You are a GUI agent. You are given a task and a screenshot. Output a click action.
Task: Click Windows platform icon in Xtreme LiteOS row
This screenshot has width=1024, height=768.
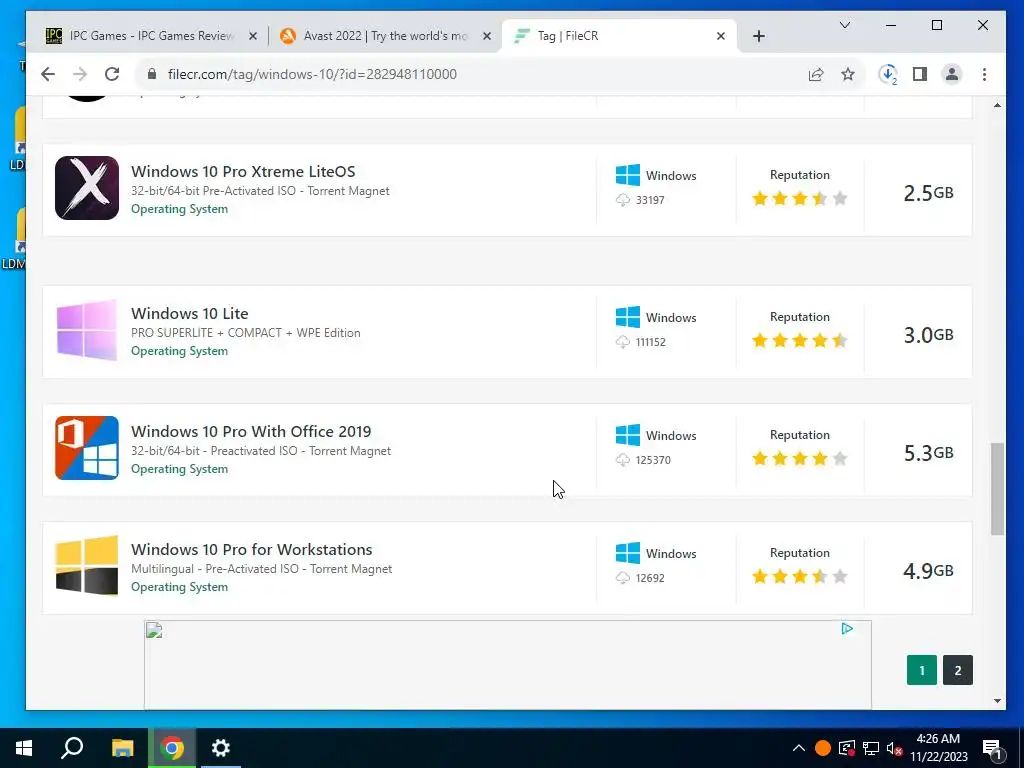tap(628, 175)
